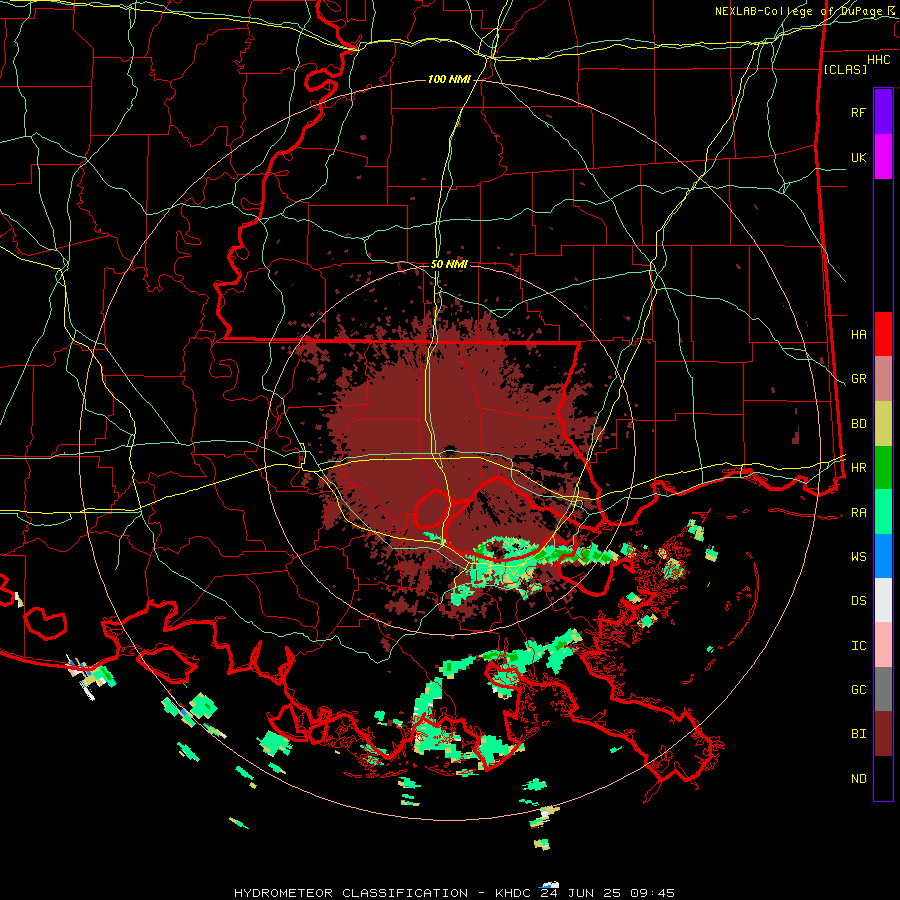Click the 'NEXLAB-College of DuPage' header text
Screen dimensions: 900x900
(x=800, y=11)
